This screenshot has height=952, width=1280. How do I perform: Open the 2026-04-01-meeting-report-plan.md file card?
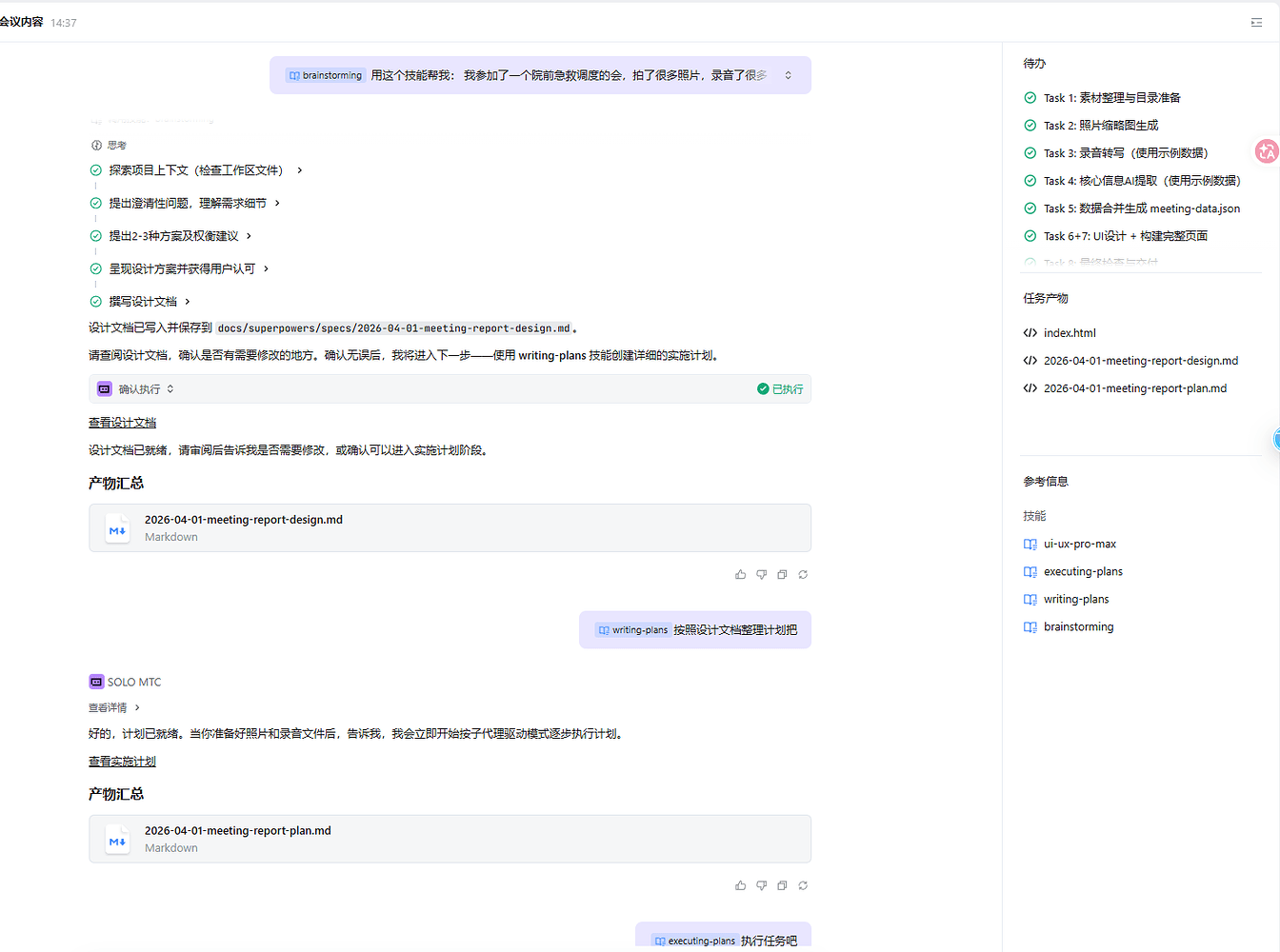450,839
